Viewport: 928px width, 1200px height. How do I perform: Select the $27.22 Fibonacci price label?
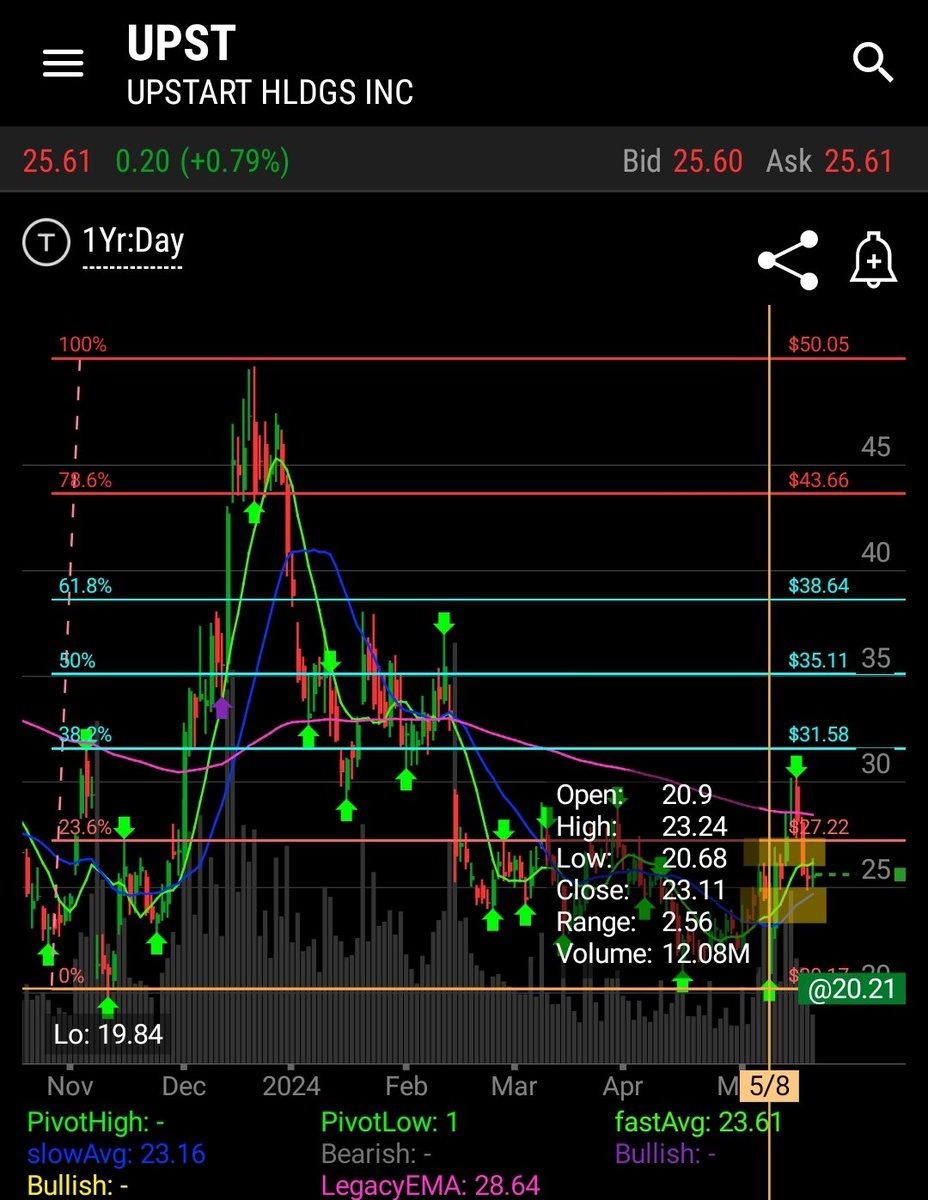point(818,826)
